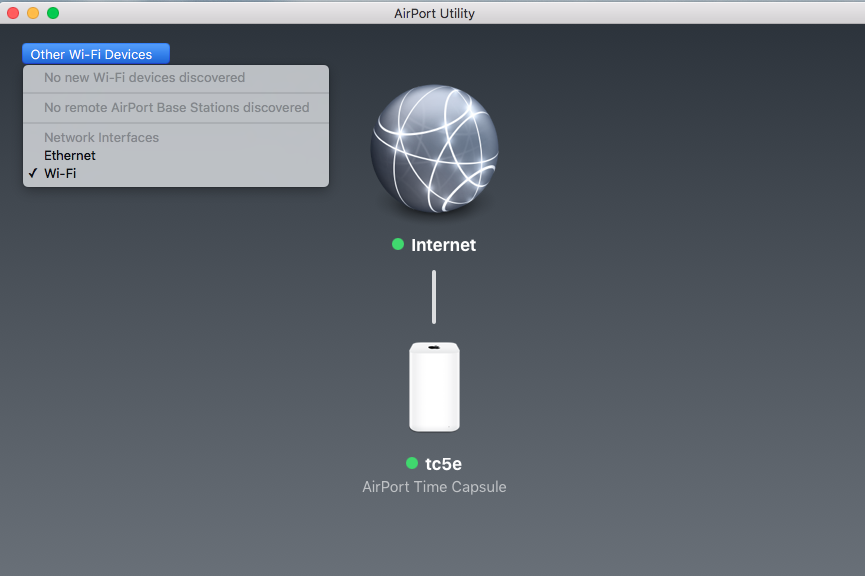Maximize the AirPort Utility window
This screenshot has width=865, height=576.
point(53,13)
